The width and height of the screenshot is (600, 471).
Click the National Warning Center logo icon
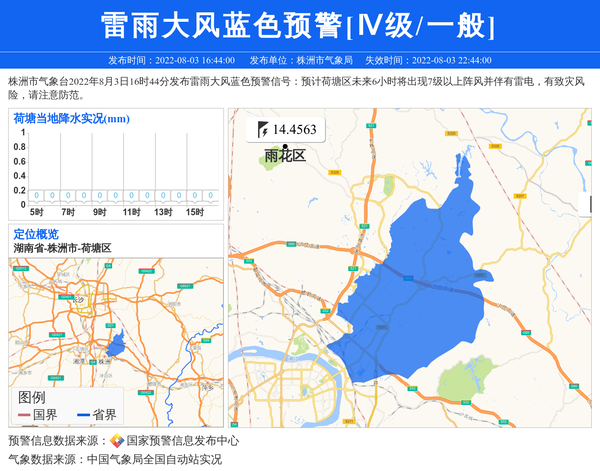(x=117, y=441)
